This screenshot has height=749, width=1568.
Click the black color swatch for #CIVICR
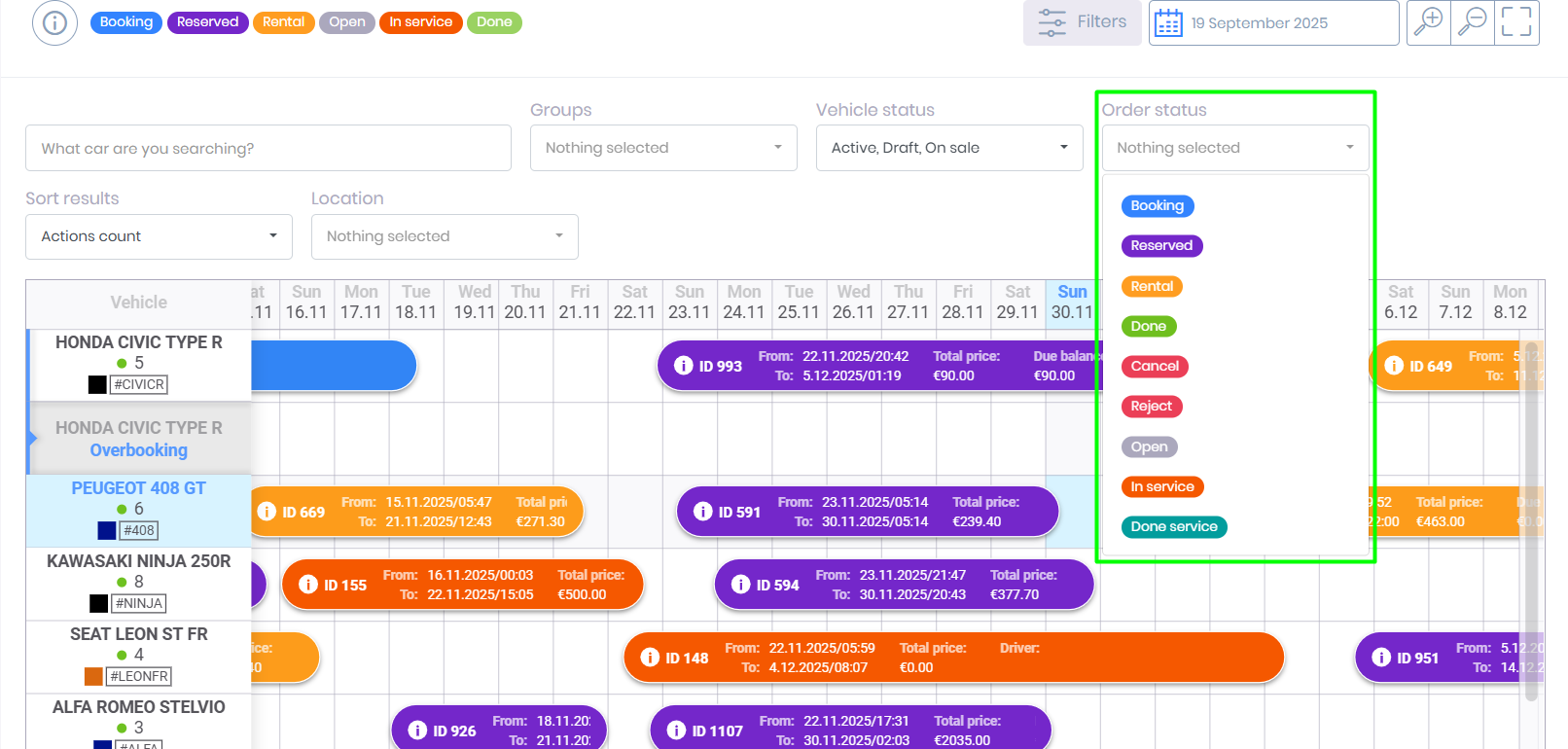(97, 384)
